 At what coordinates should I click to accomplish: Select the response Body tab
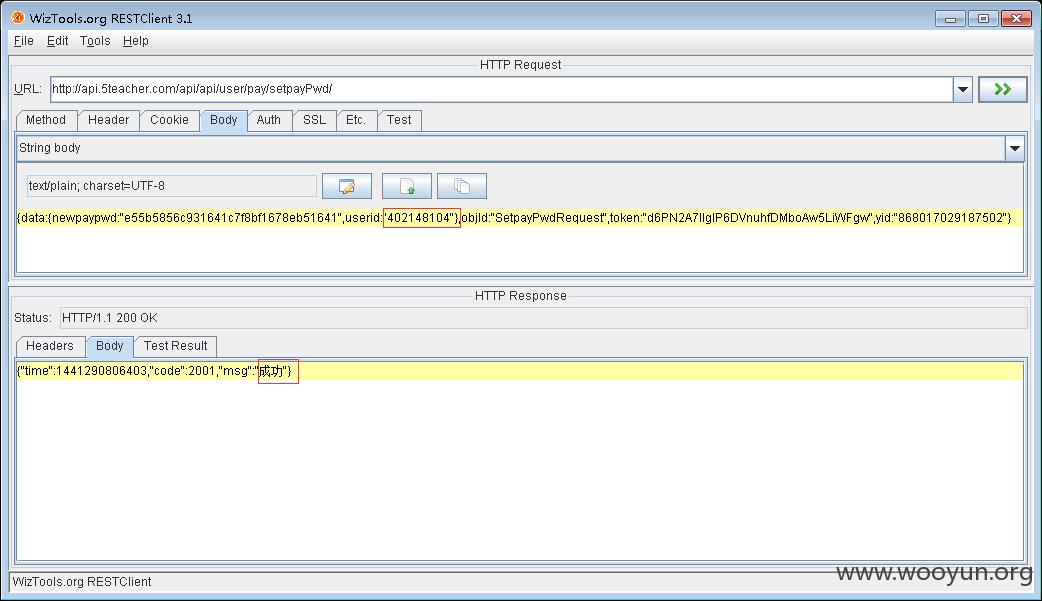(110, 346)
